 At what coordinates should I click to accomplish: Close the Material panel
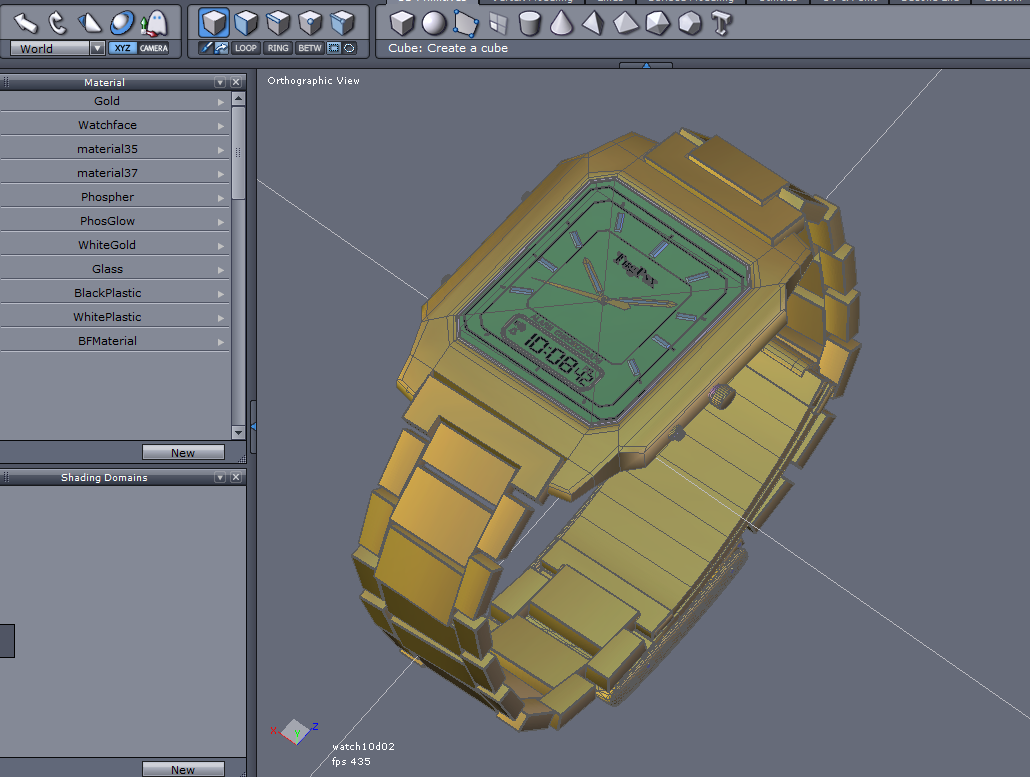pyautogui.click(x=236, y=82)
